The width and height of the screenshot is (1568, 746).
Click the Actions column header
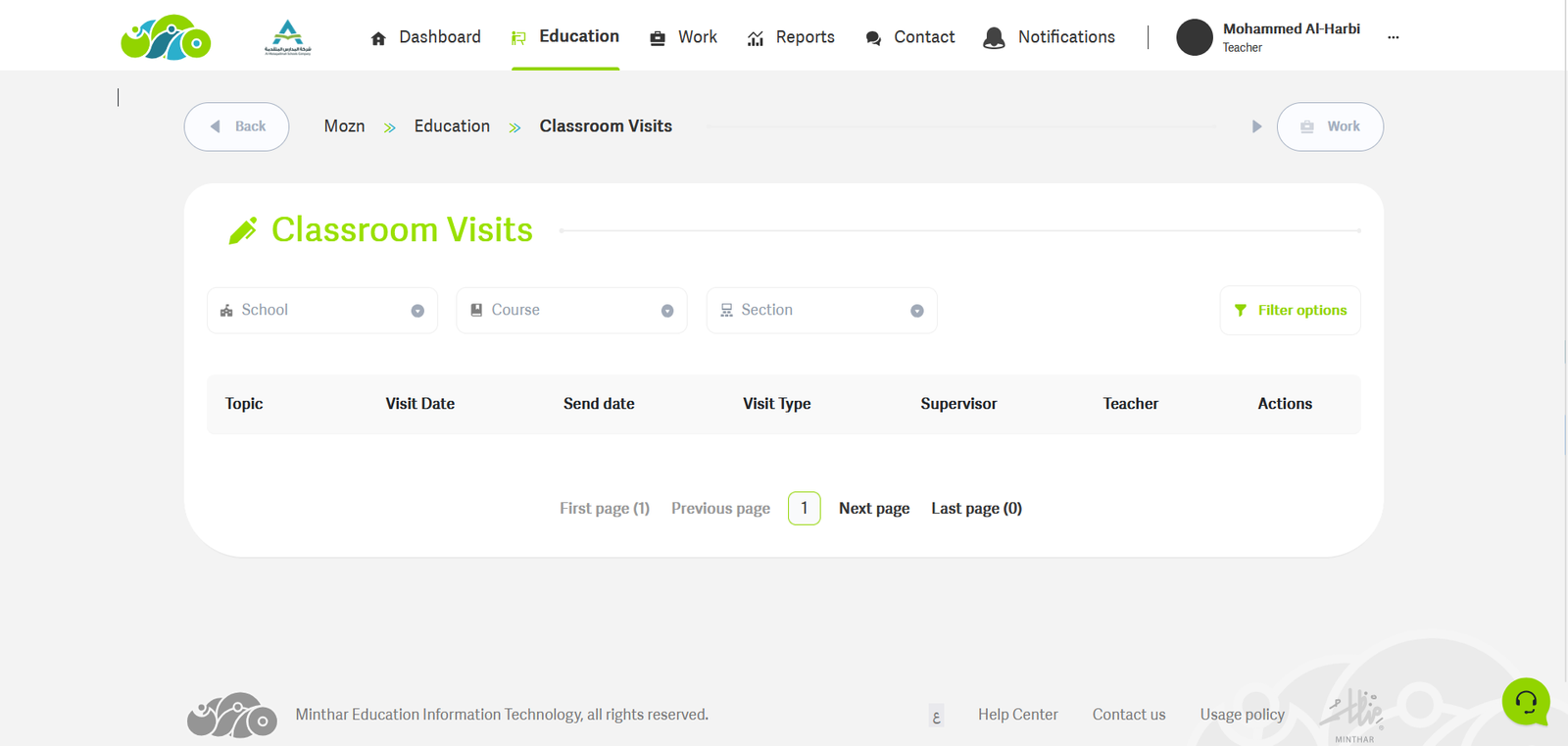1285,404
